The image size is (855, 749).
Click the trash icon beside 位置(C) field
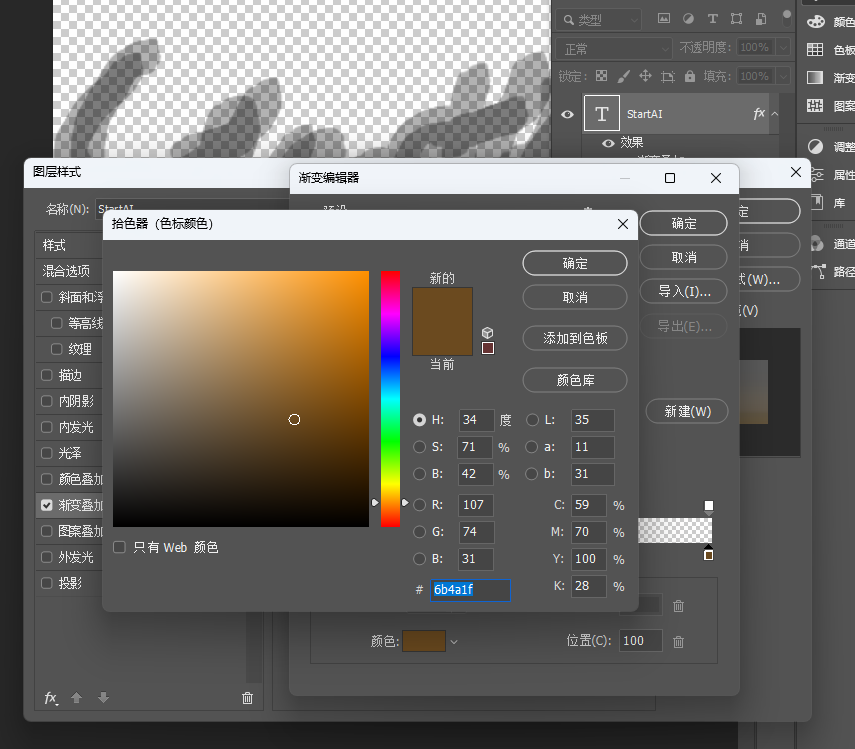point(678,642)
